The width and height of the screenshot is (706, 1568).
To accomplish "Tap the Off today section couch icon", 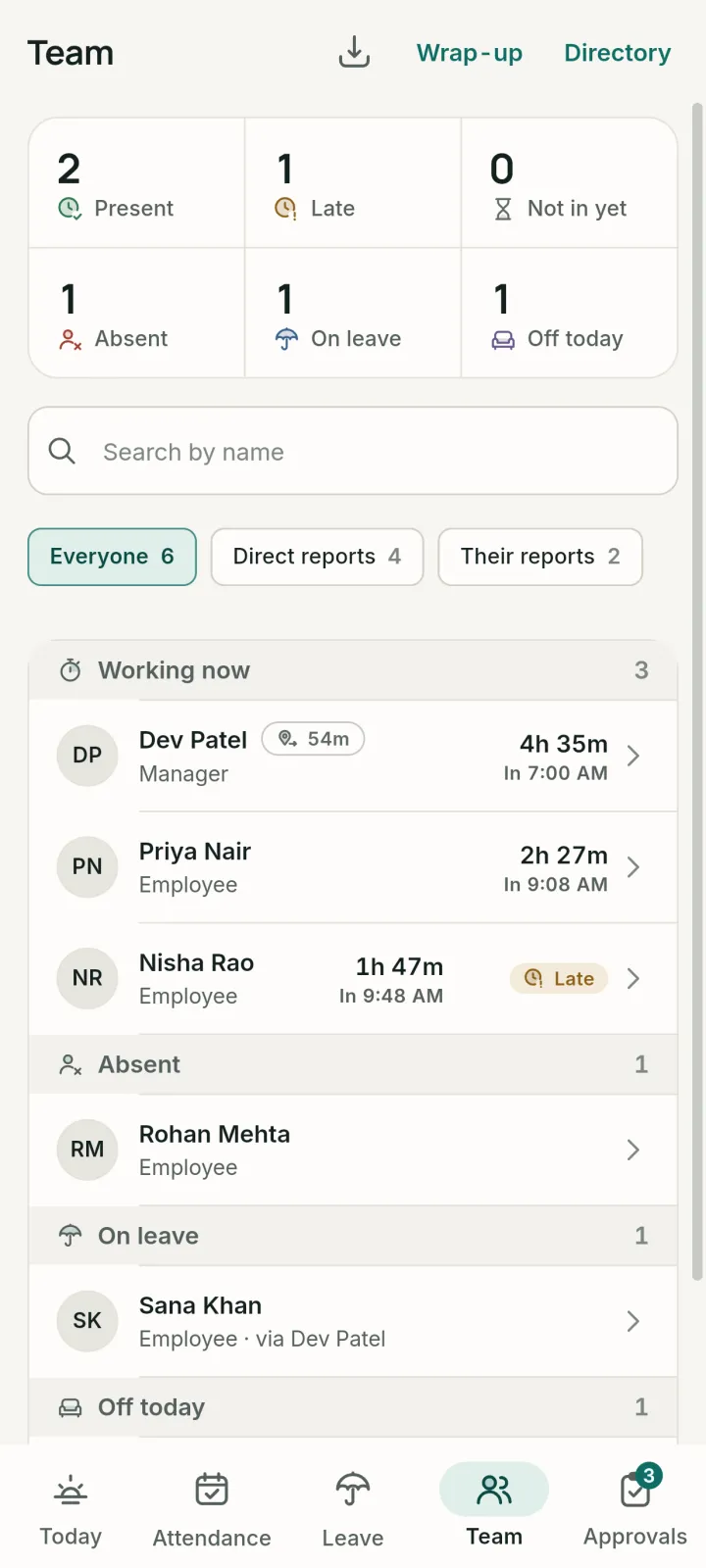I will [x=71, y=1407].
